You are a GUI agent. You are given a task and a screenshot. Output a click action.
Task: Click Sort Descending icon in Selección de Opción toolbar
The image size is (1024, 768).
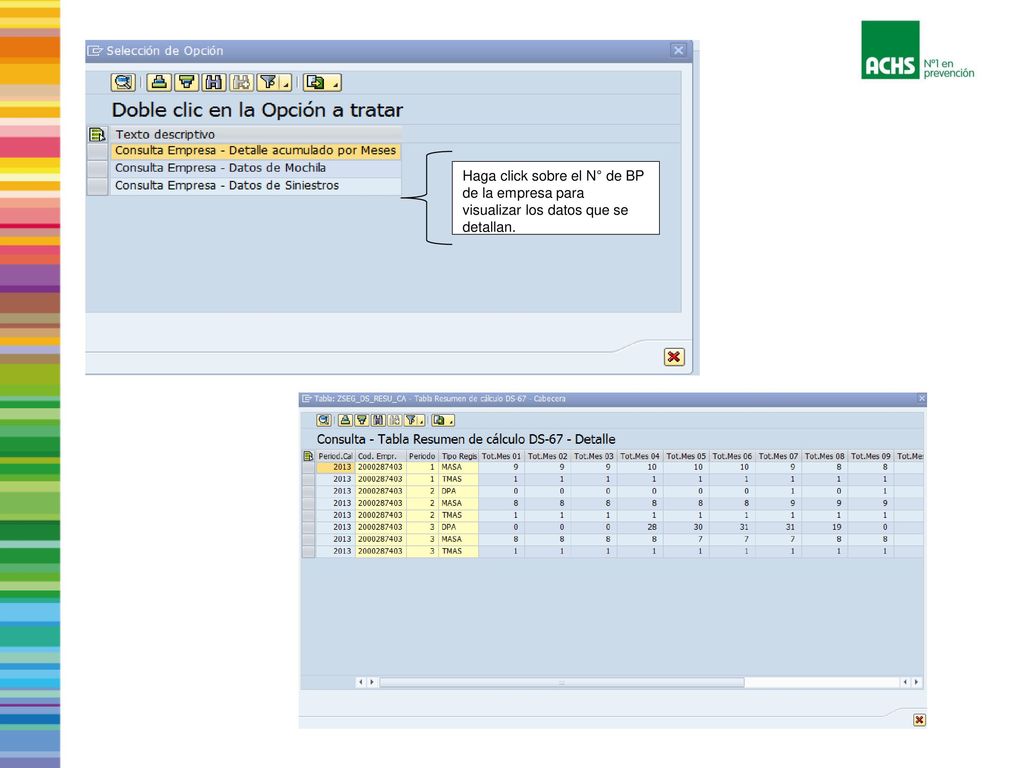(186, 82)
